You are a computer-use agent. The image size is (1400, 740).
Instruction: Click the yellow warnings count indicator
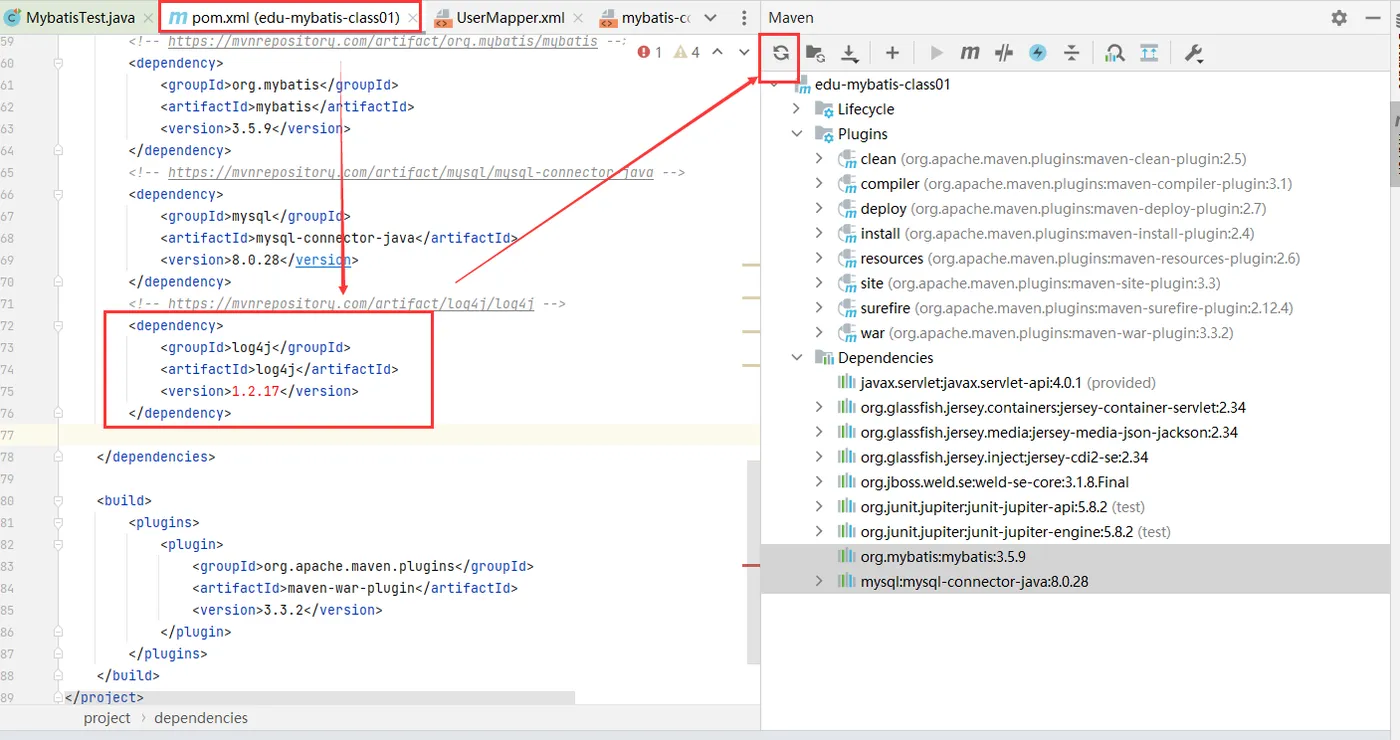click(x=687, y=52)
